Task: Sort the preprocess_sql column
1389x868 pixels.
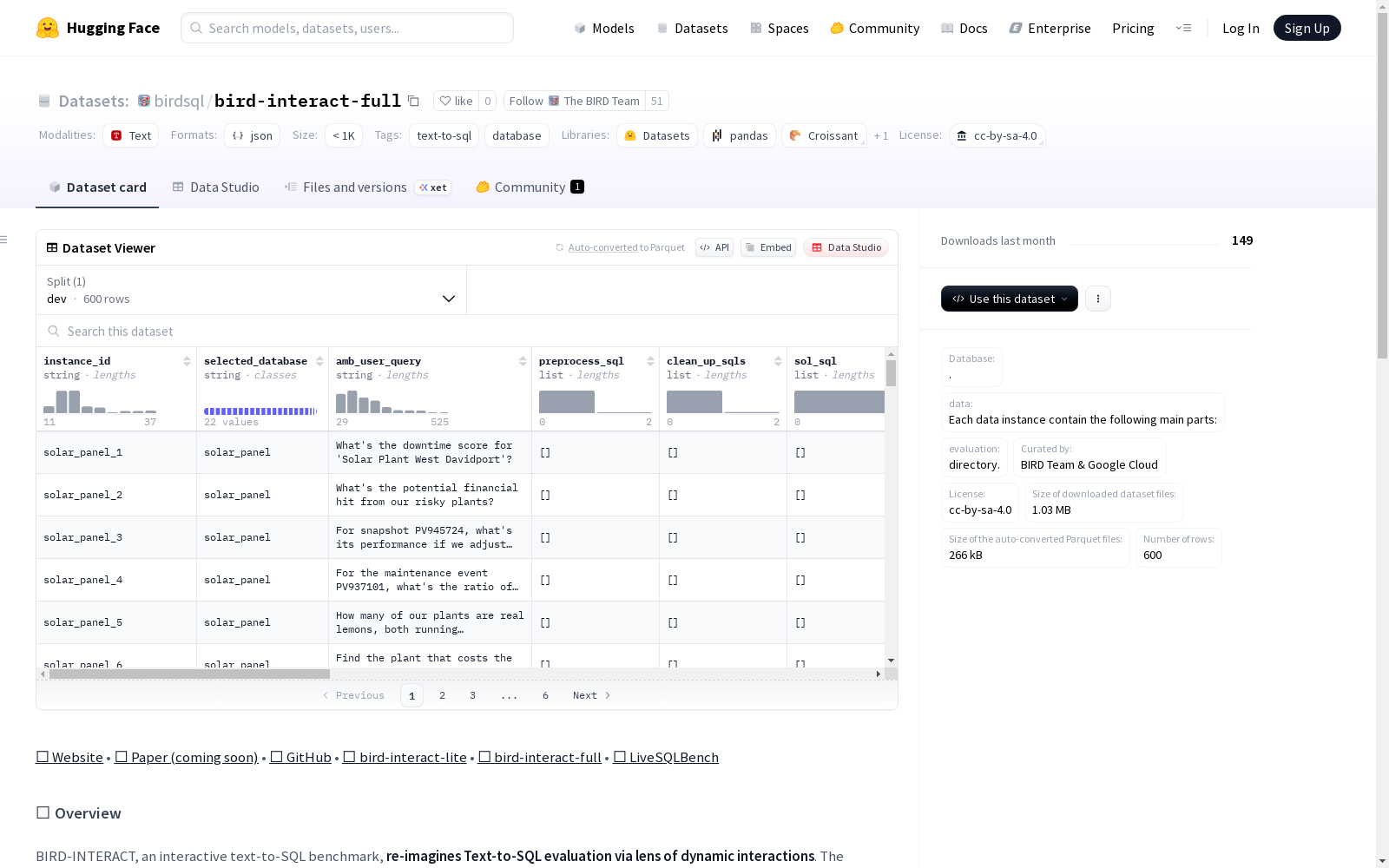Action: click(650, 361)
